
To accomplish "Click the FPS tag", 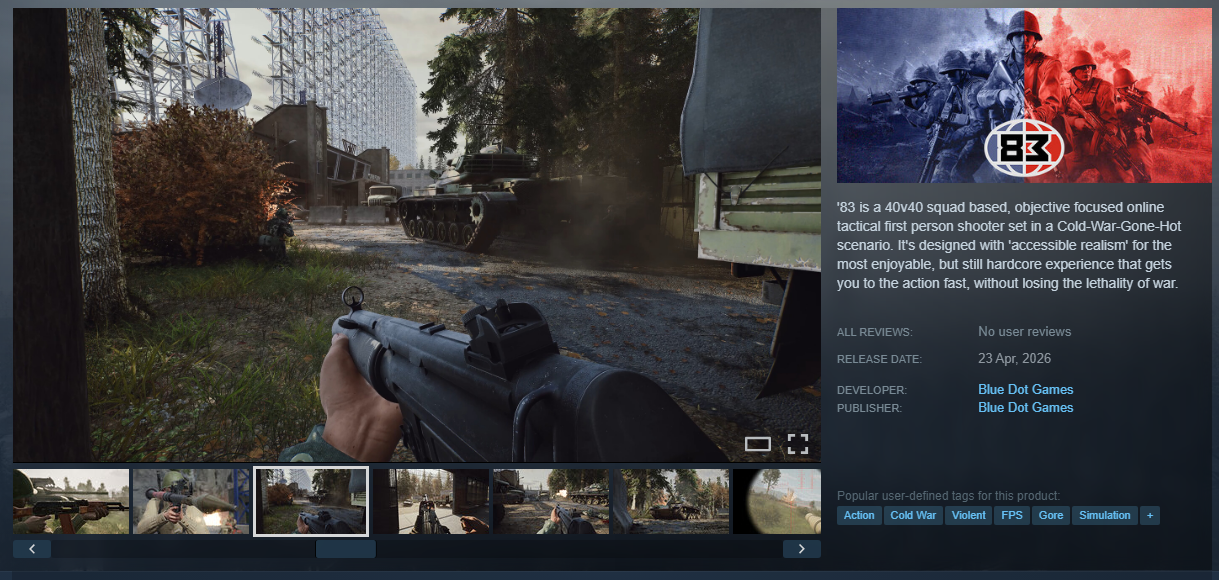I will pos(1010,516).
